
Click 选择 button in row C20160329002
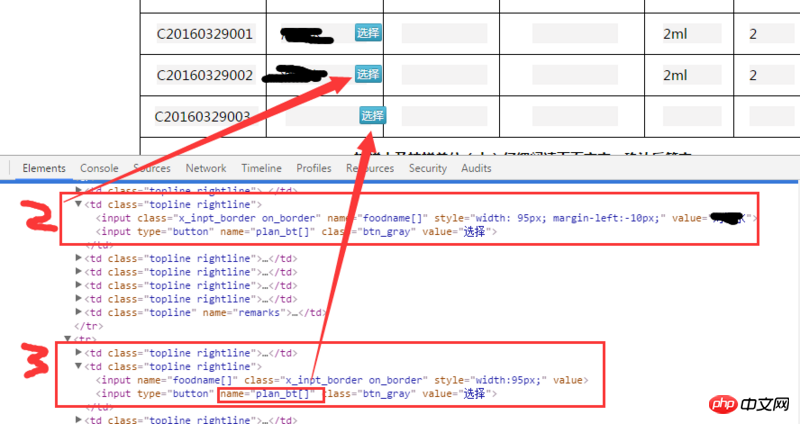pos(368,74)
